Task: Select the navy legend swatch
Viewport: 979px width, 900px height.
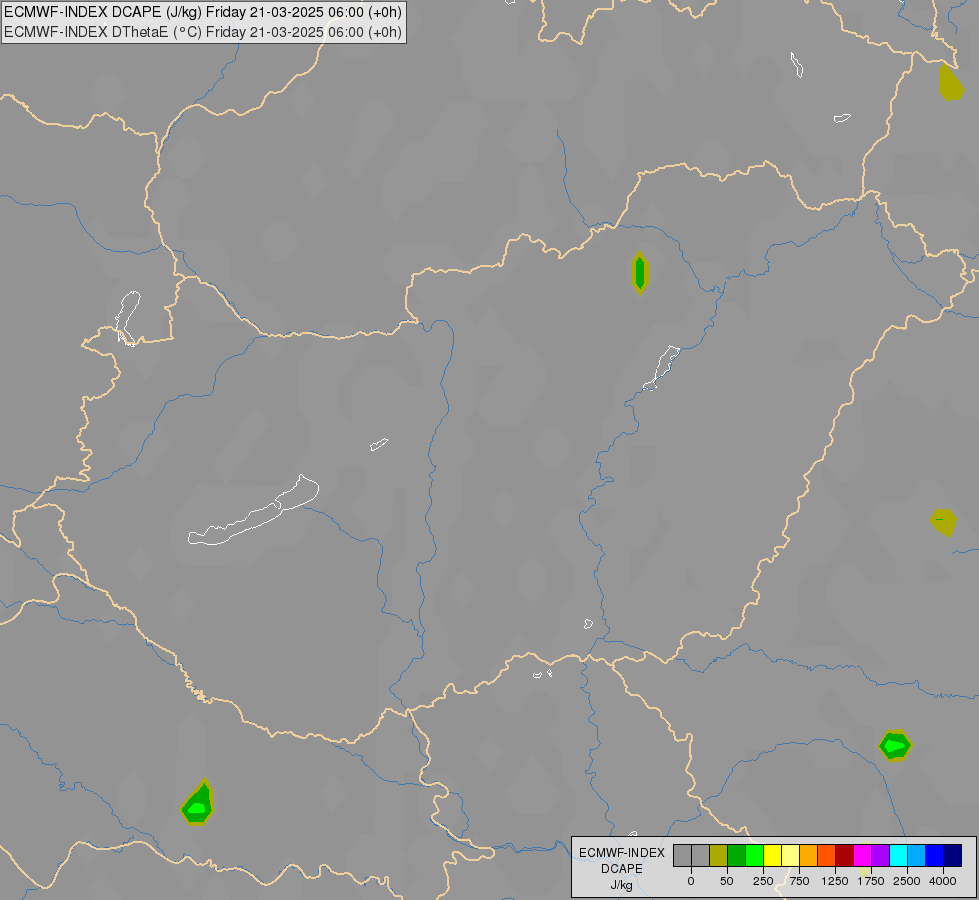Action: 953,856
